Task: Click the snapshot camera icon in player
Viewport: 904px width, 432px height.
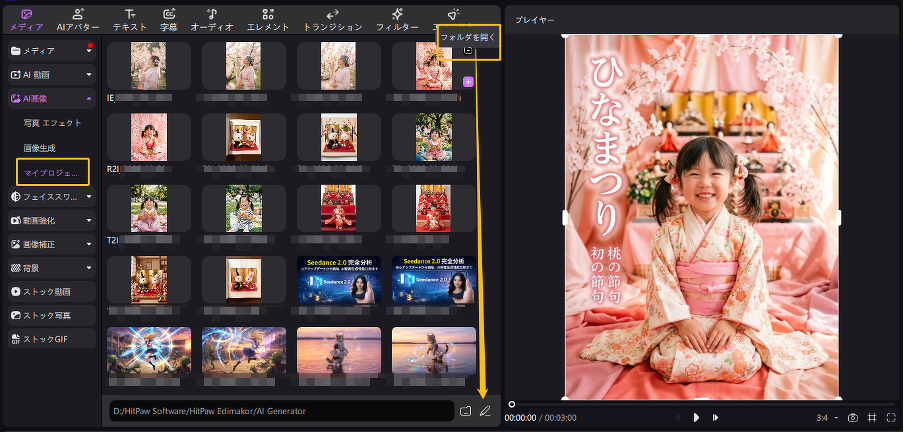Action: [x=853, y=417]
